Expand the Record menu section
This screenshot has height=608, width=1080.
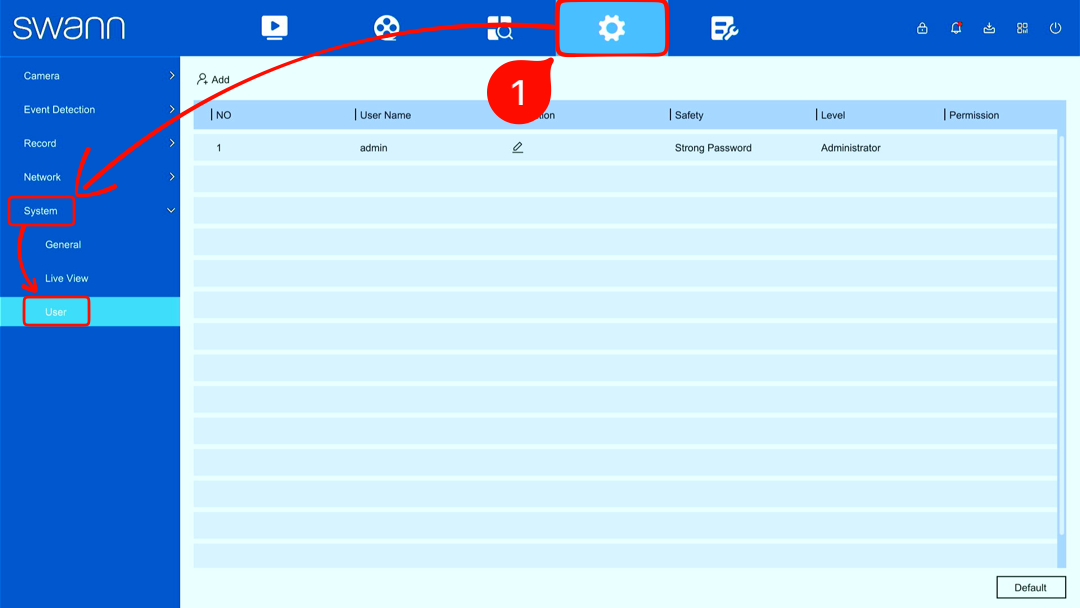click(x=90, y=143)
